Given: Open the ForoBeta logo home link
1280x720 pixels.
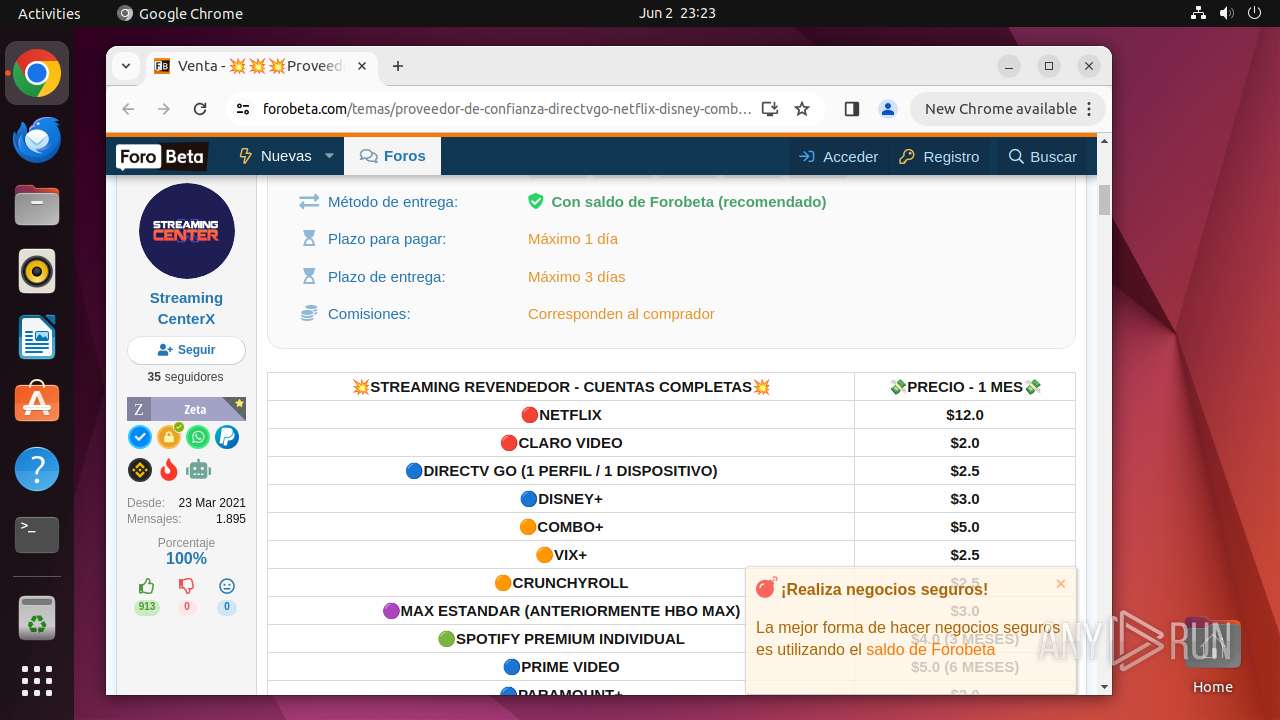Looking at the screenshot, I should click(161, 156).
